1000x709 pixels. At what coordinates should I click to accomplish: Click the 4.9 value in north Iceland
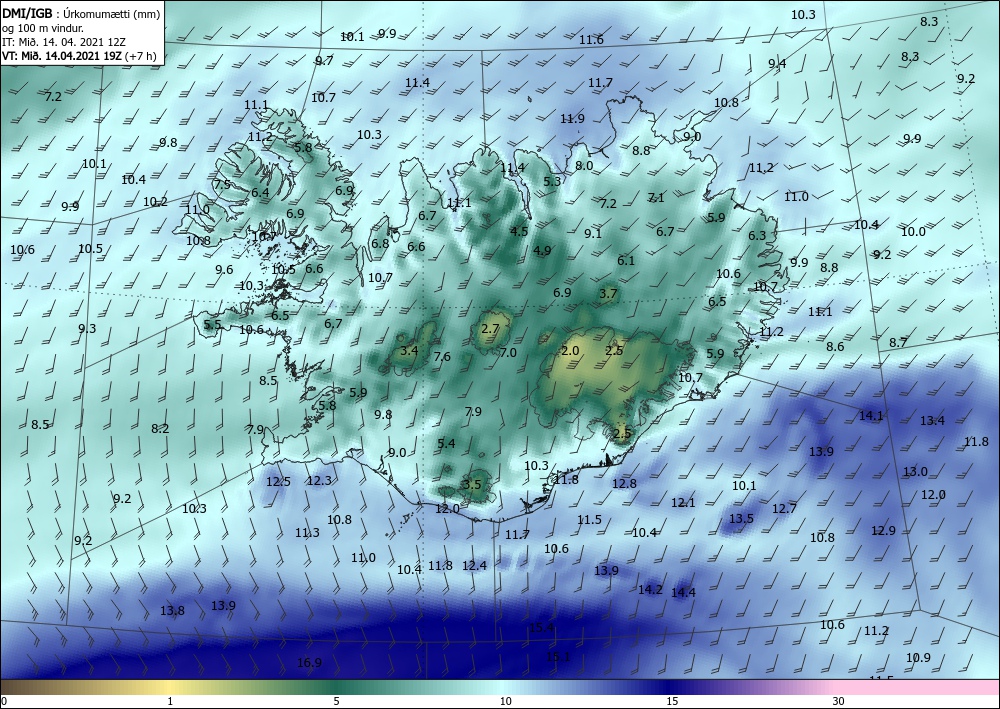(x=542, y=251)
